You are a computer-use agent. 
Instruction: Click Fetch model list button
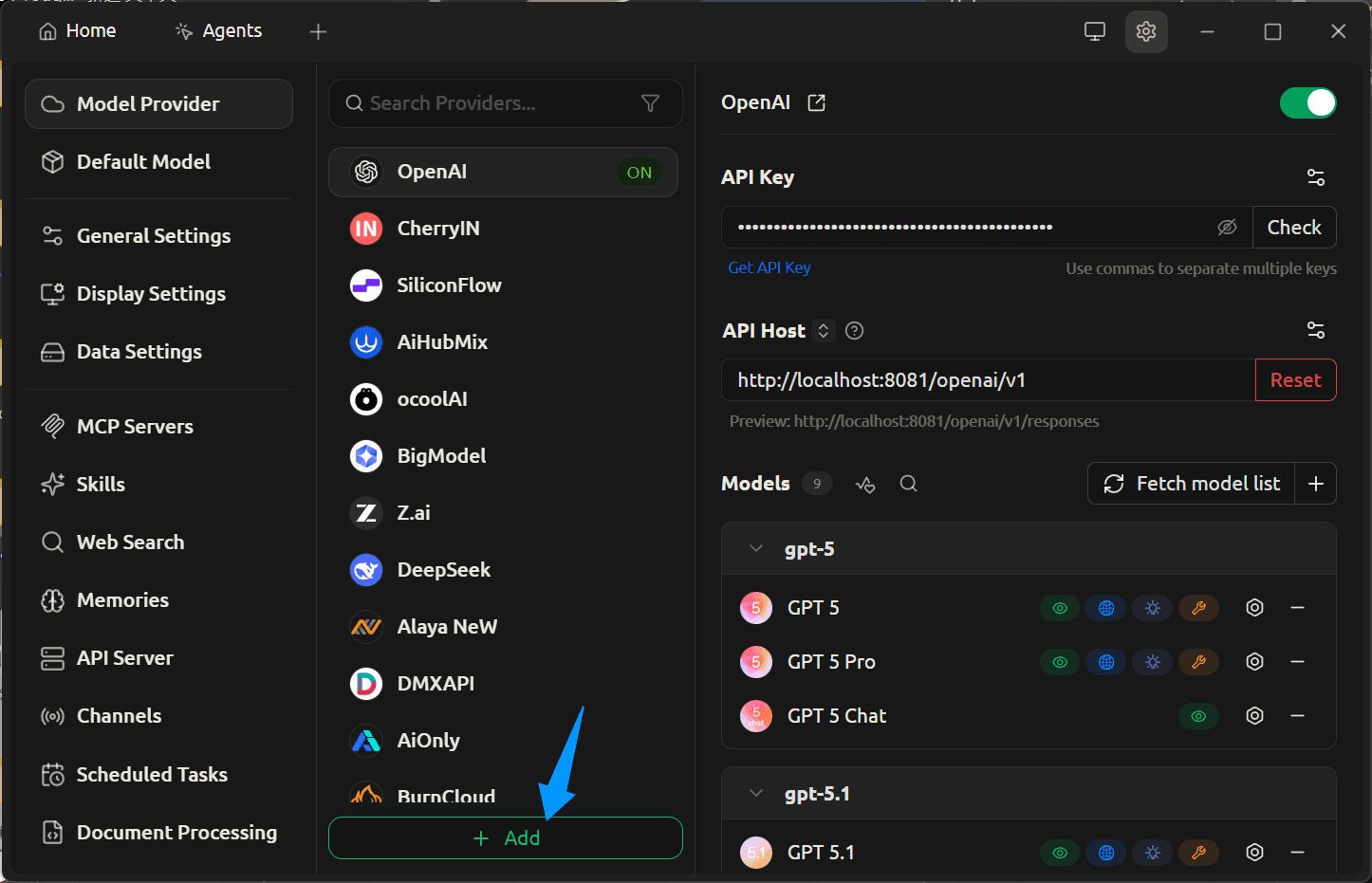[x=1191, y=484]
